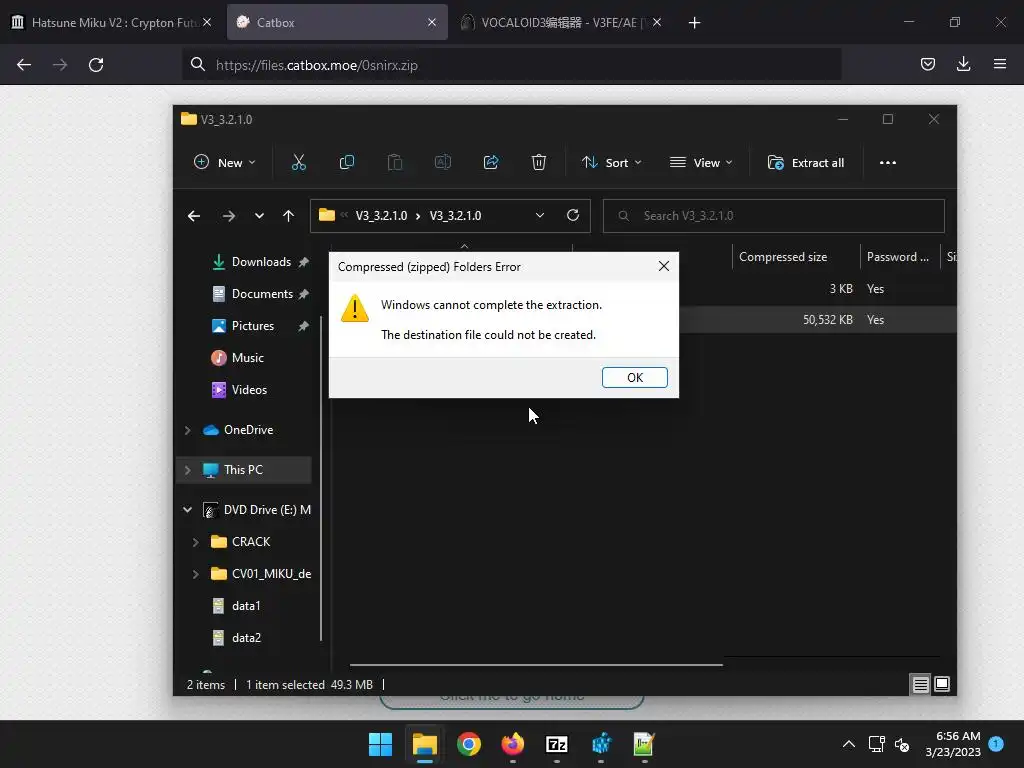Expand the OneDrive tree node
The image size is (1024, 768).
click(x=187, y=430)
